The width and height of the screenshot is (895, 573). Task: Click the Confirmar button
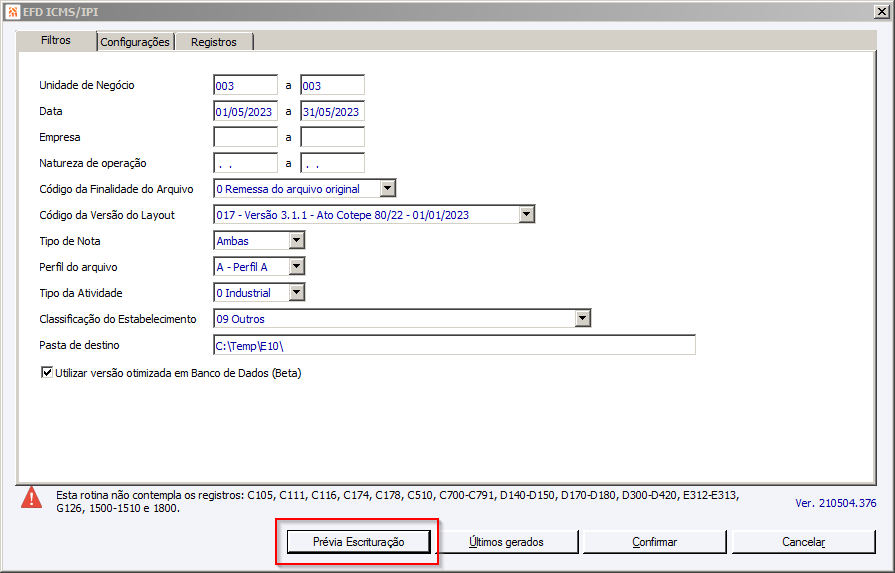[x=655, y=542]
